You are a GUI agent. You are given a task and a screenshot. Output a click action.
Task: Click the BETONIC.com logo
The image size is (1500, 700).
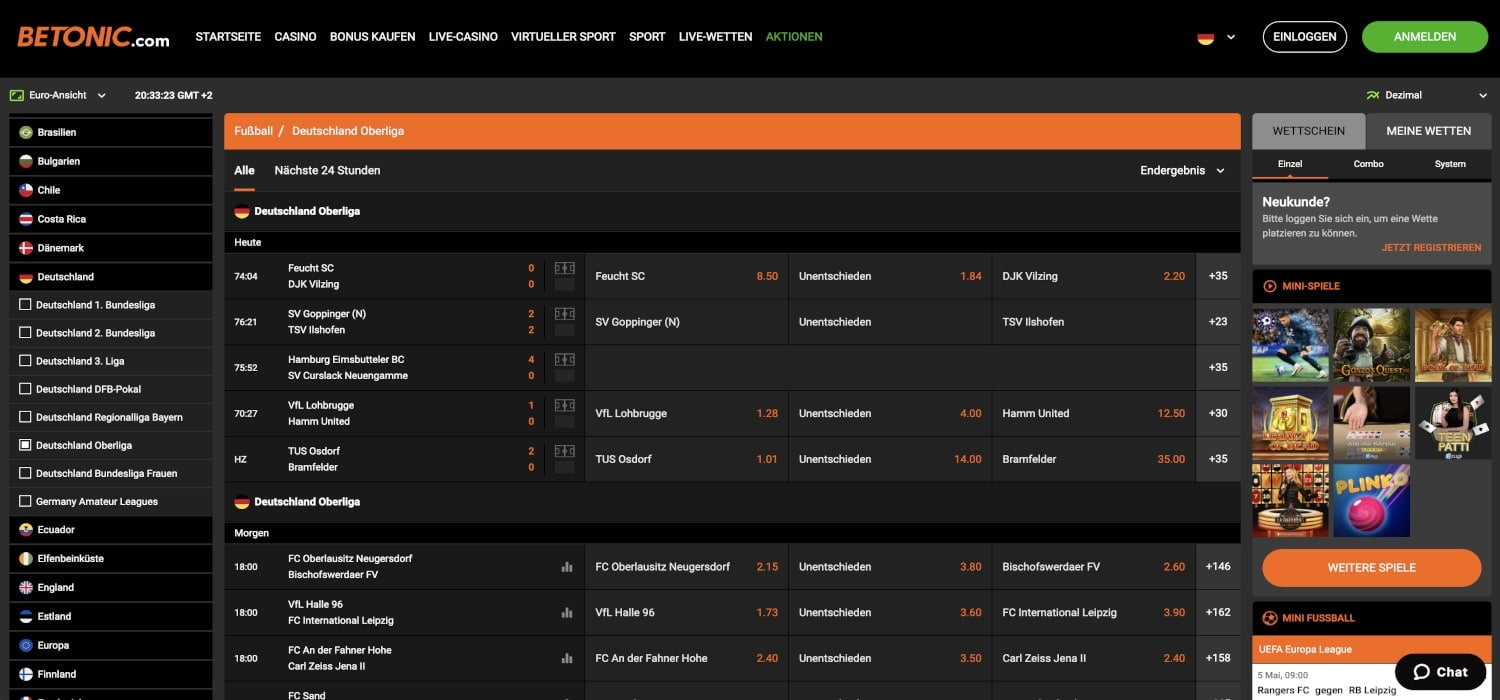pos(93,37)
